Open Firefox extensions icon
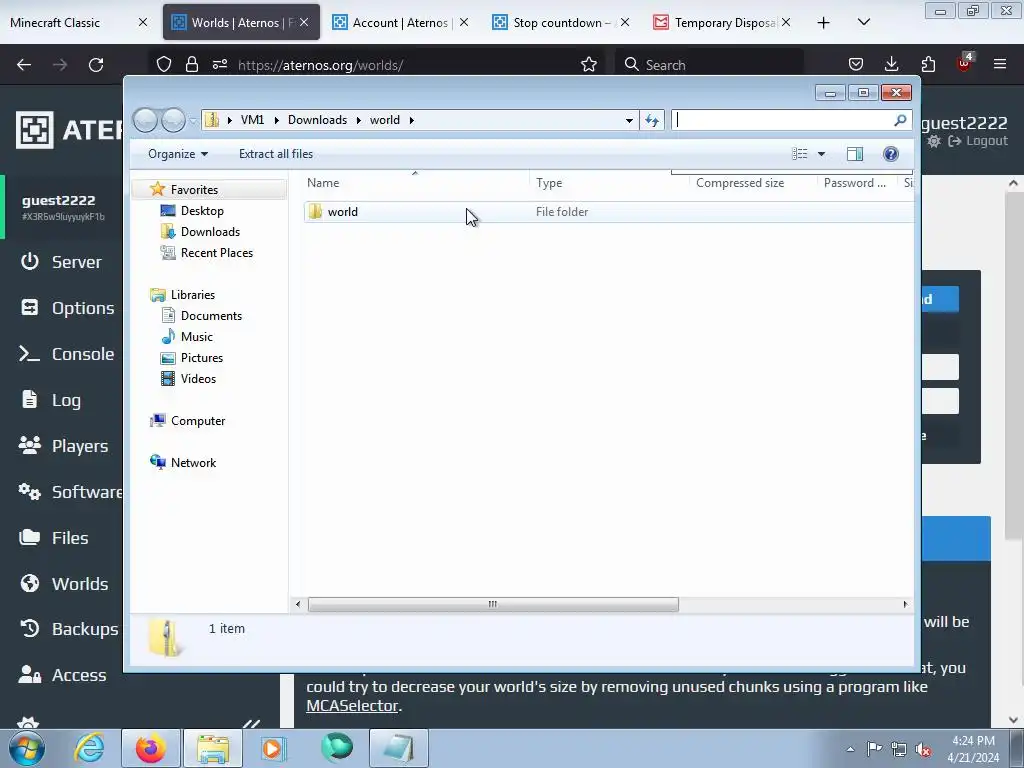This screenshot has height=768, width=1024. click(928, 64)
